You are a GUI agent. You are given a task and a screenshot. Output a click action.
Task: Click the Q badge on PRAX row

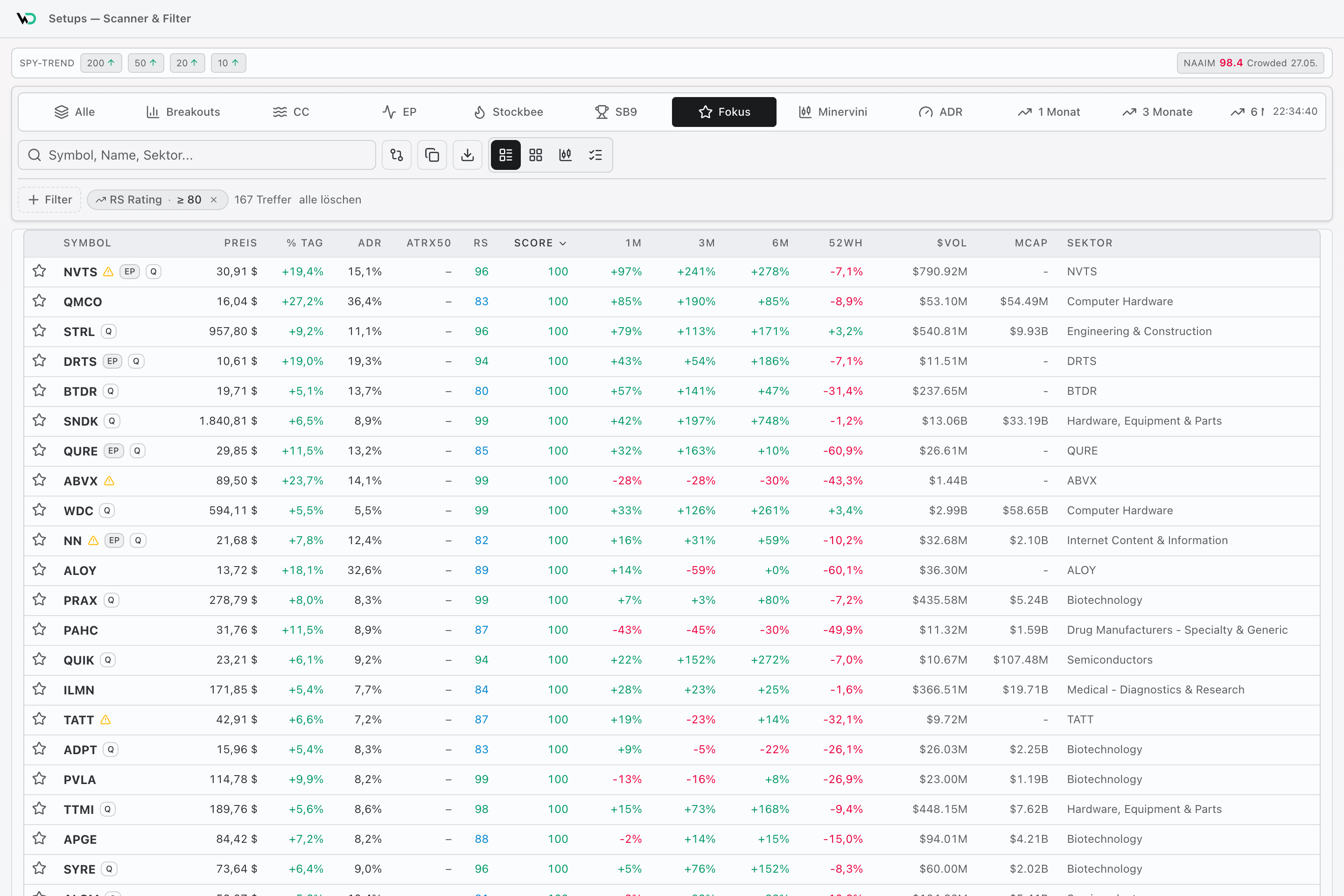coord(112,601)
